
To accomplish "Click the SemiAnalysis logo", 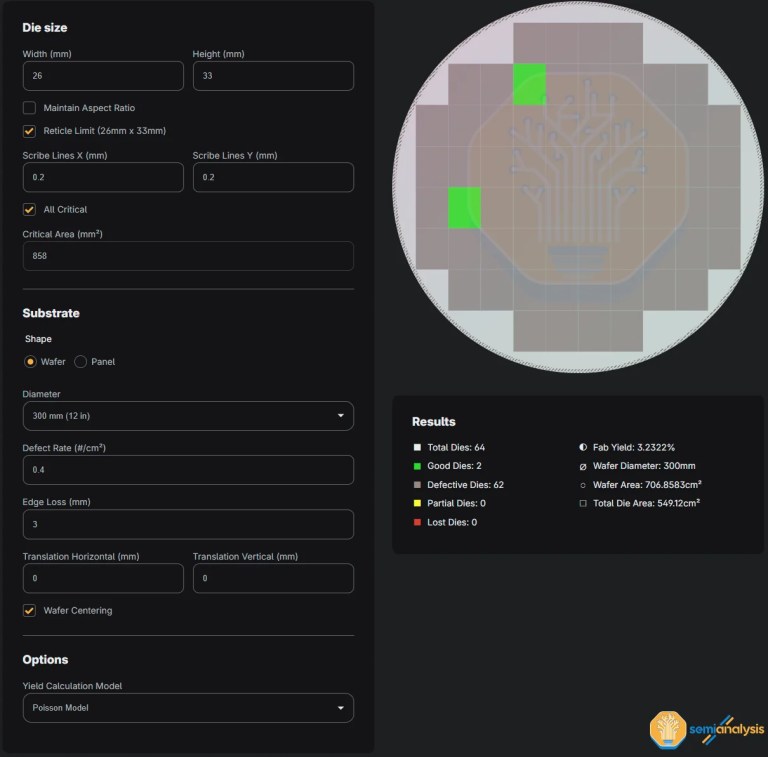I will tap(706, 729).
